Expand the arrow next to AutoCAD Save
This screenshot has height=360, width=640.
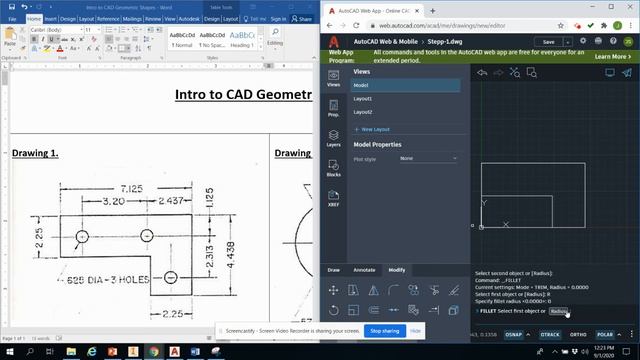[567, 42]
